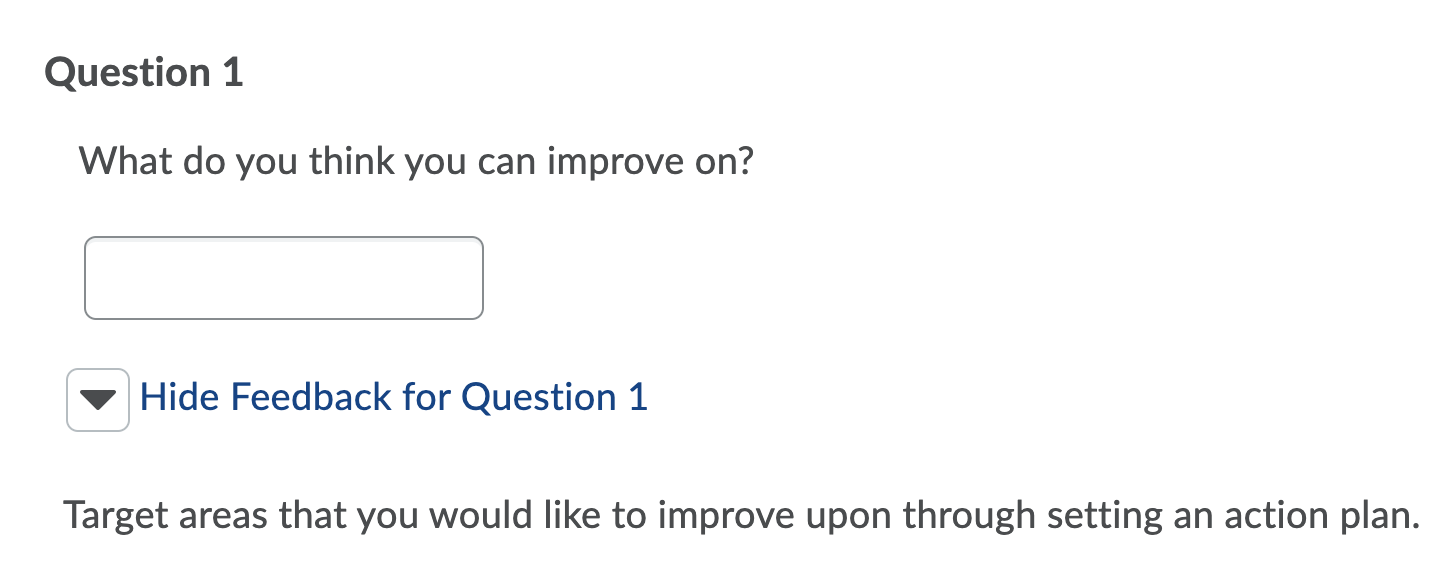
Task: Place cursor in the empty response field
Action: click(284, 278)
